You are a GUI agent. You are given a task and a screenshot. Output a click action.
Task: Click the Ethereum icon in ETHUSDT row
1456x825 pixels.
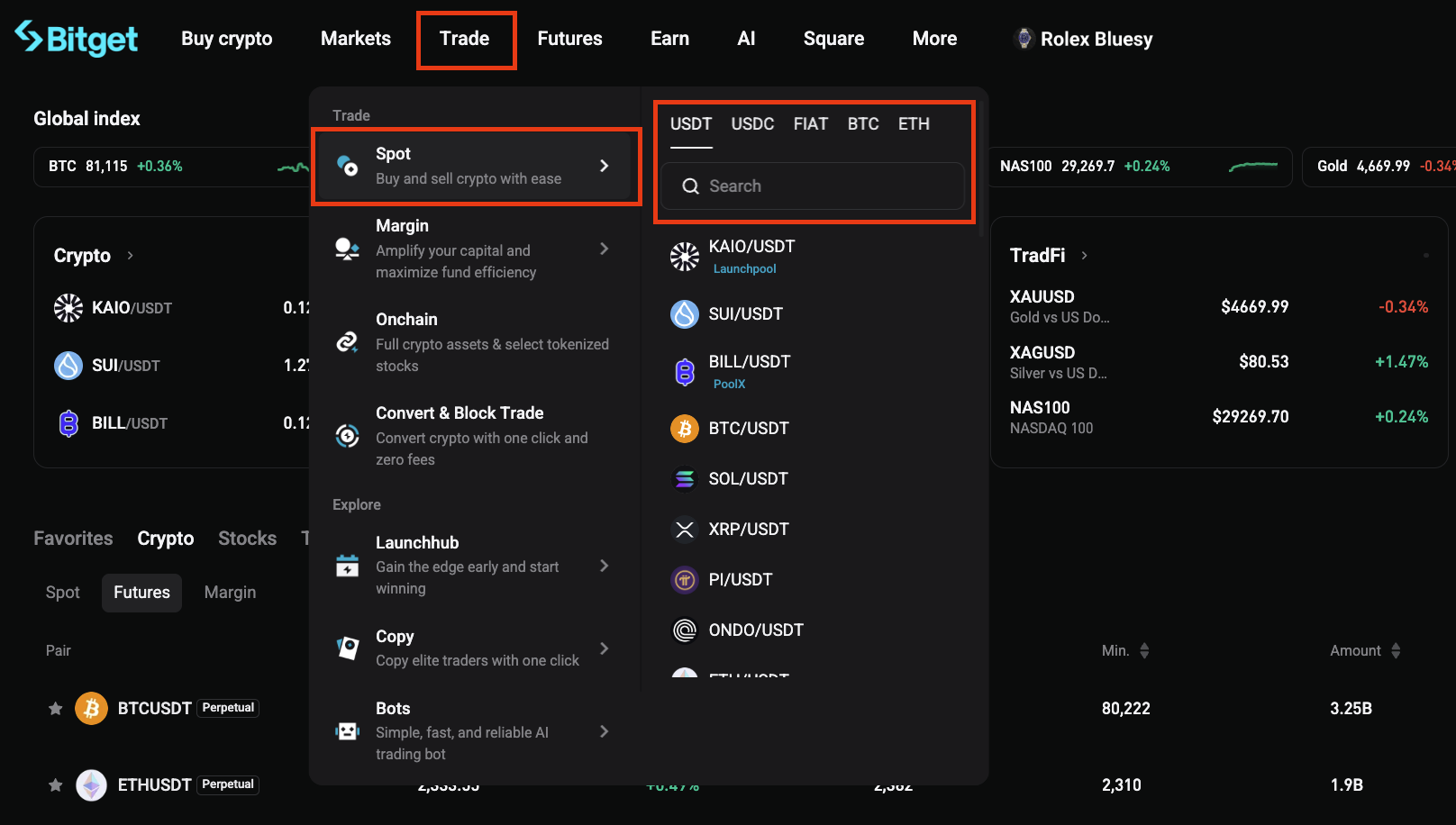coord(91,785)
